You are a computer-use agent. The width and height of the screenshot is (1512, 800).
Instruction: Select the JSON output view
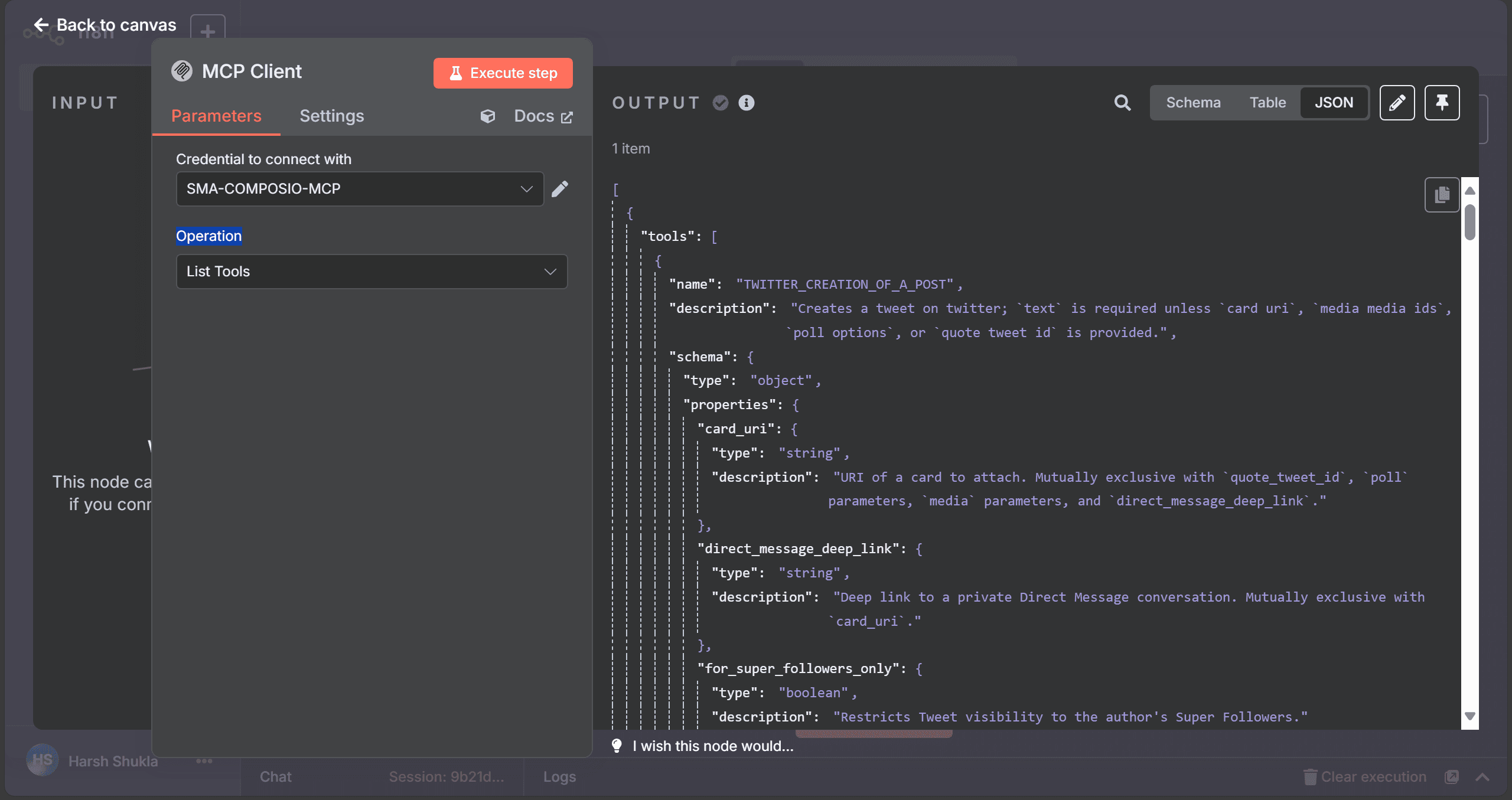(1334, 103)
